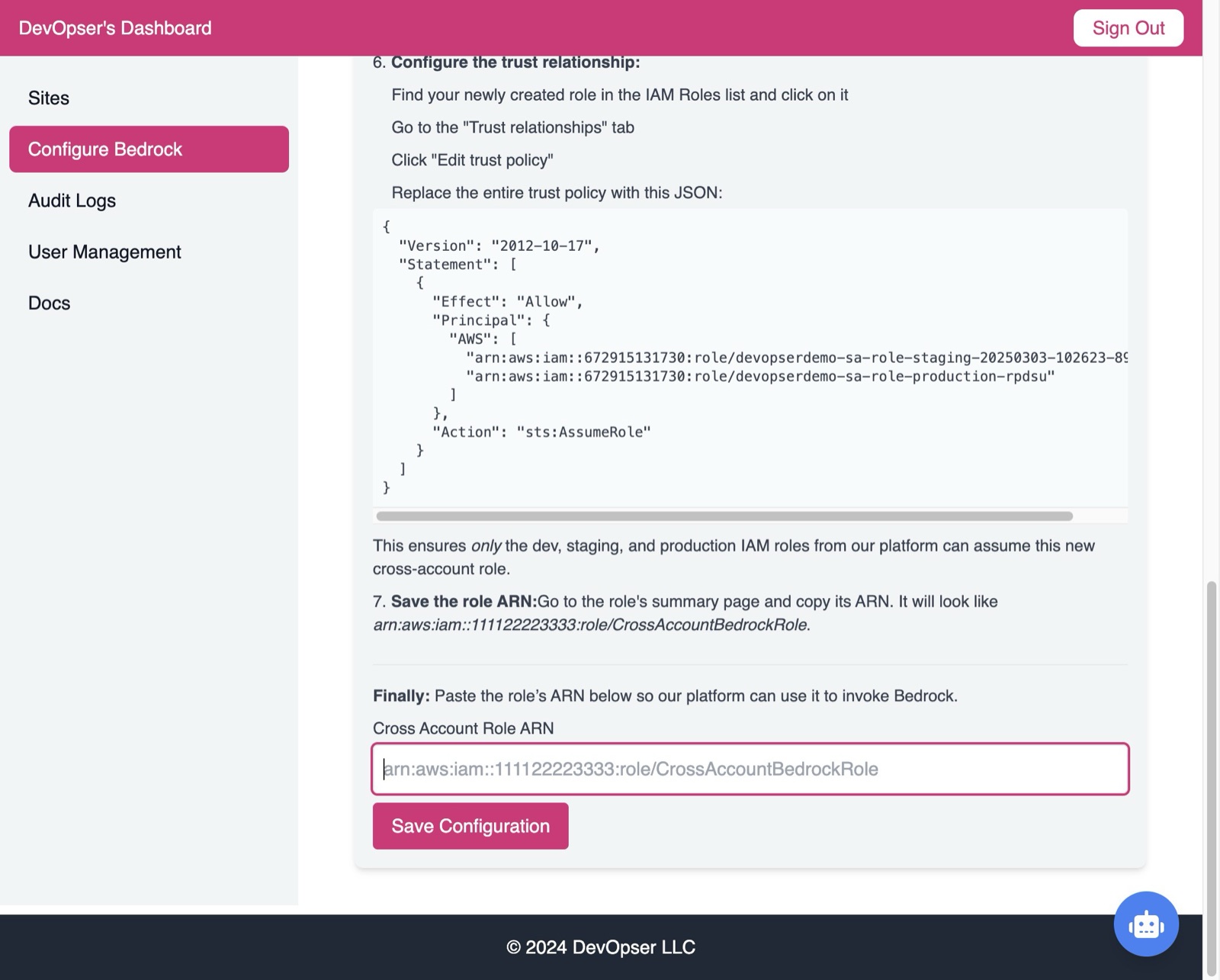Click DevOpser's Dashboard title
Viewport: 1220px width, 980px height.
tap(115, 28)
